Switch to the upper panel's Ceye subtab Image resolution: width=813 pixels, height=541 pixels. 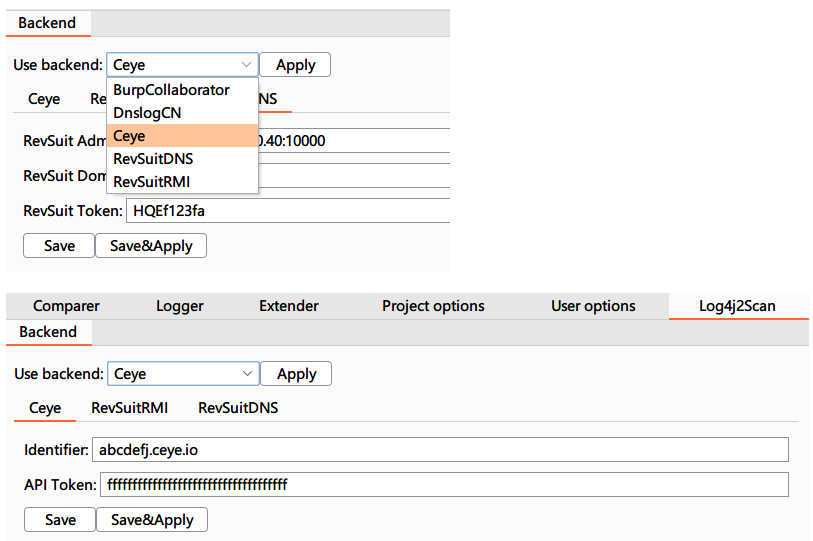coord(44,99)
